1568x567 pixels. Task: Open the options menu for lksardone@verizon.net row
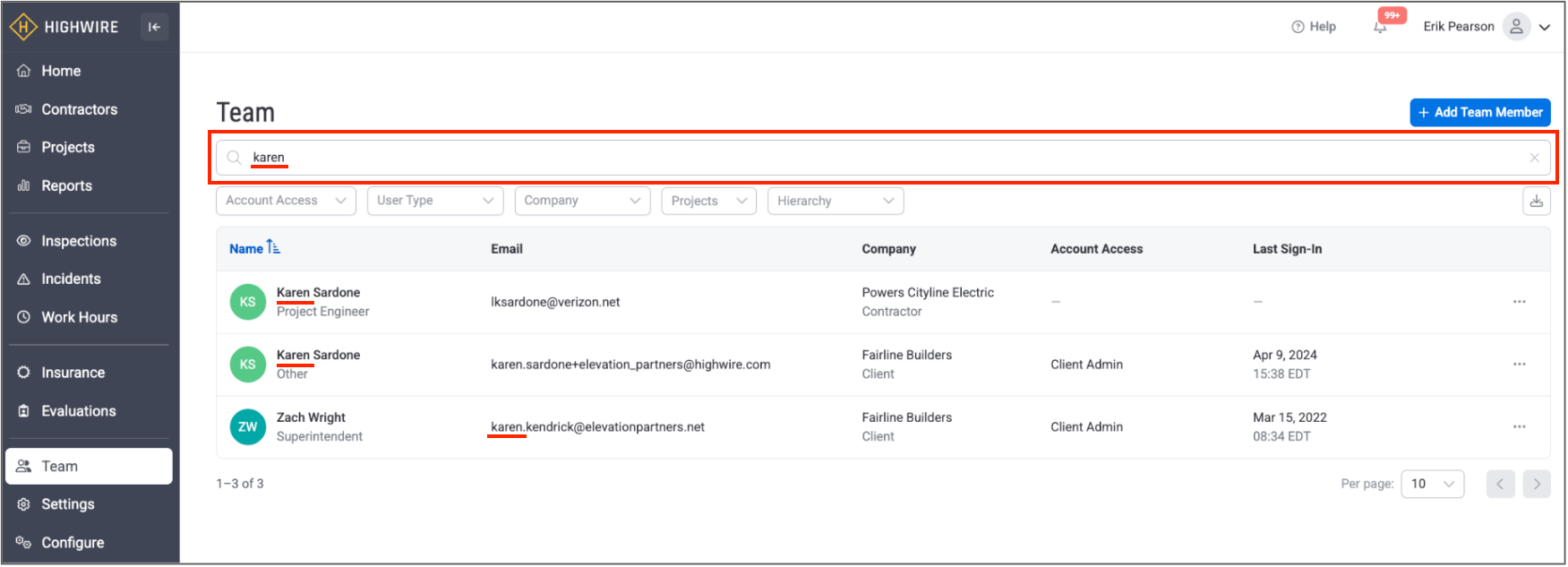pyautogui.click(x=1519, y=302)
